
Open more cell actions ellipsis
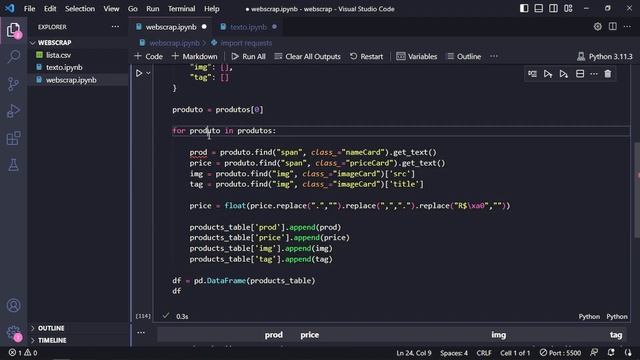[x=594, y=74]
